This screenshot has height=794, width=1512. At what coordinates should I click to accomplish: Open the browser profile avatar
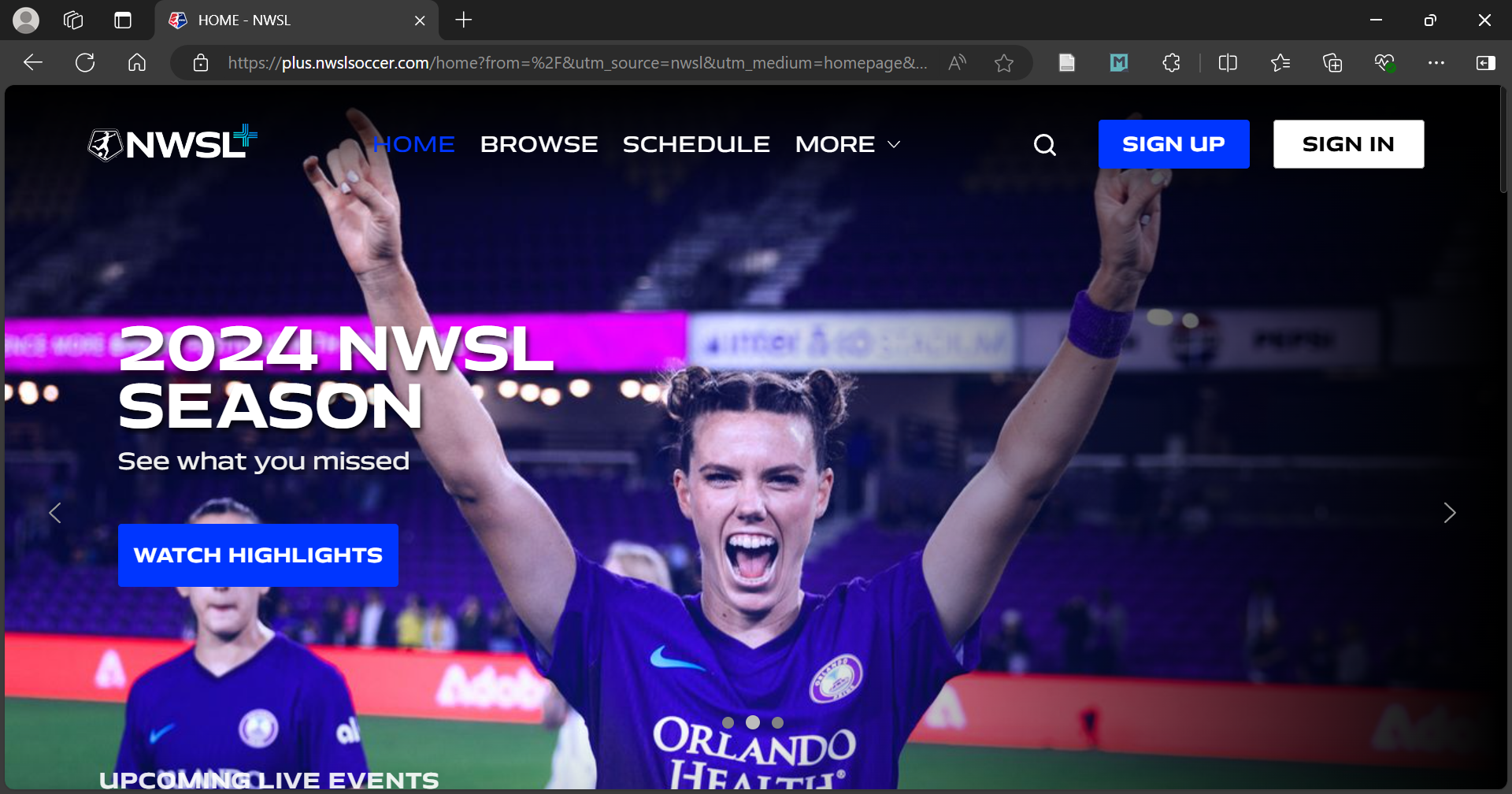(26, 20)
